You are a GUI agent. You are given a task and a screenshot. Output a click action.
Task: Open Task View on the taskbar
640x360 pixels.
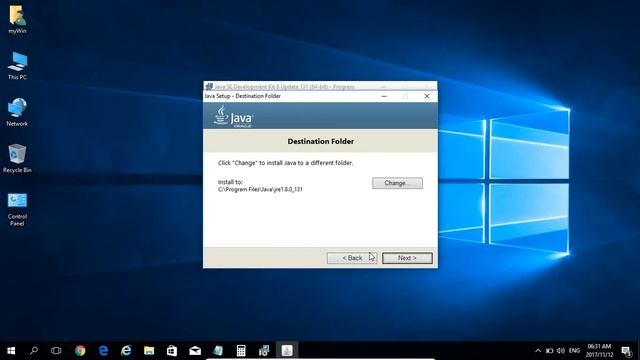56,351
